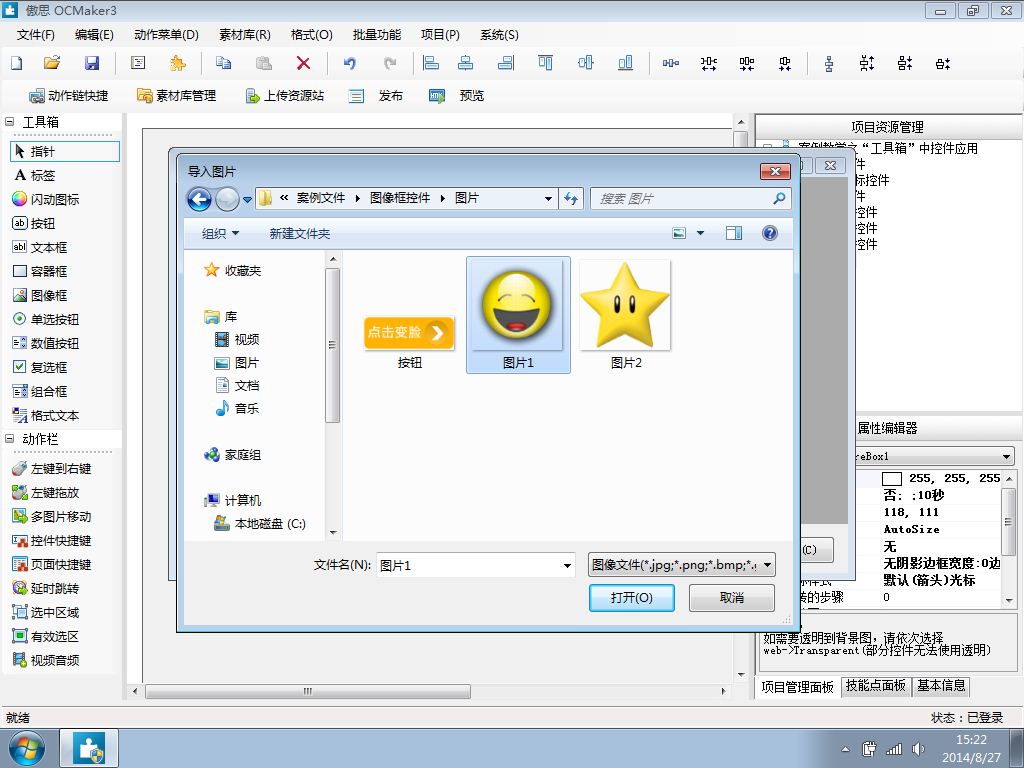
Task: Click Upload to resource station
Action: (285, 96)
